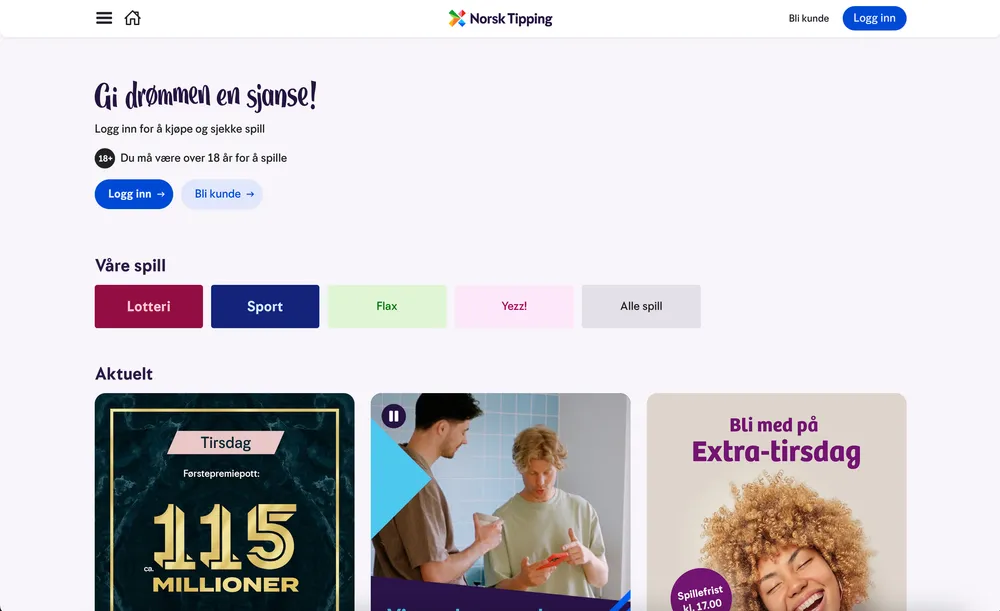Click the arrow in blue Logg inn button
1000x611 pixels.
tap(161, 194)
